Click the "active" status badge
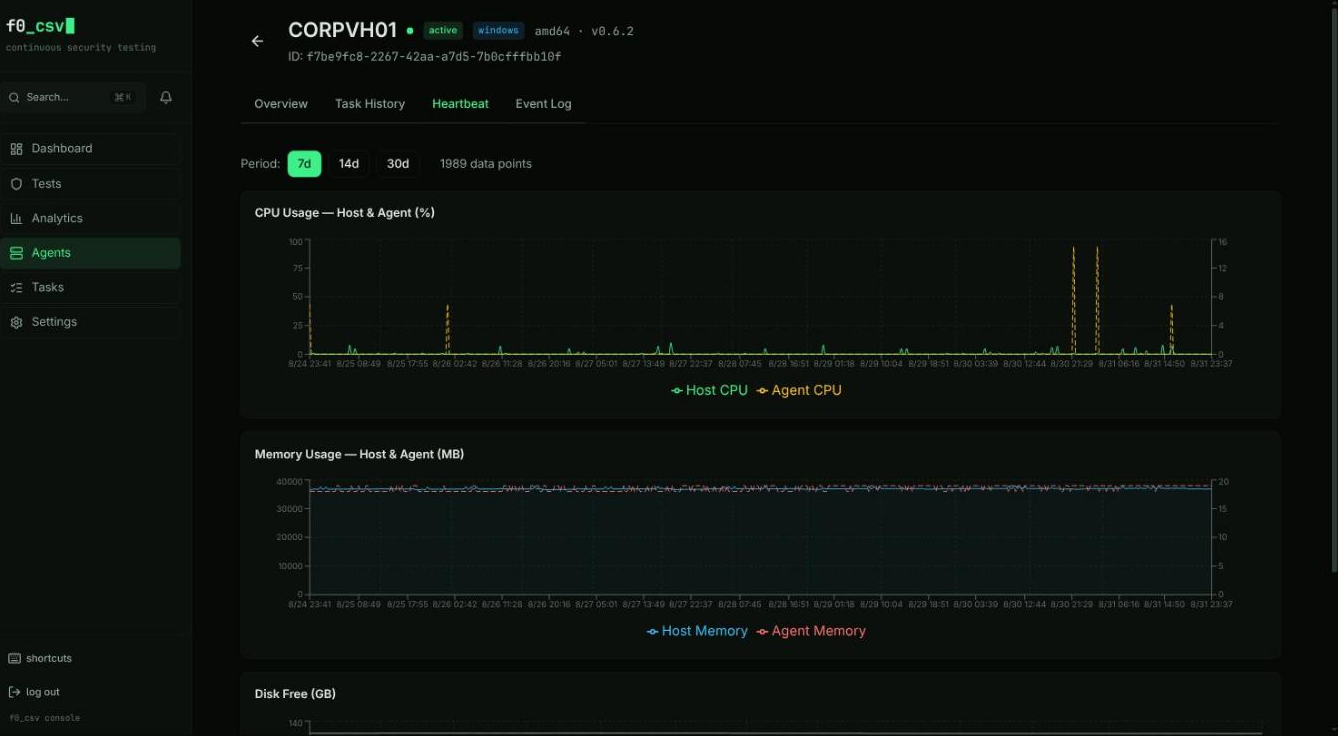The image size is (1338, 736). coord(443,31)
